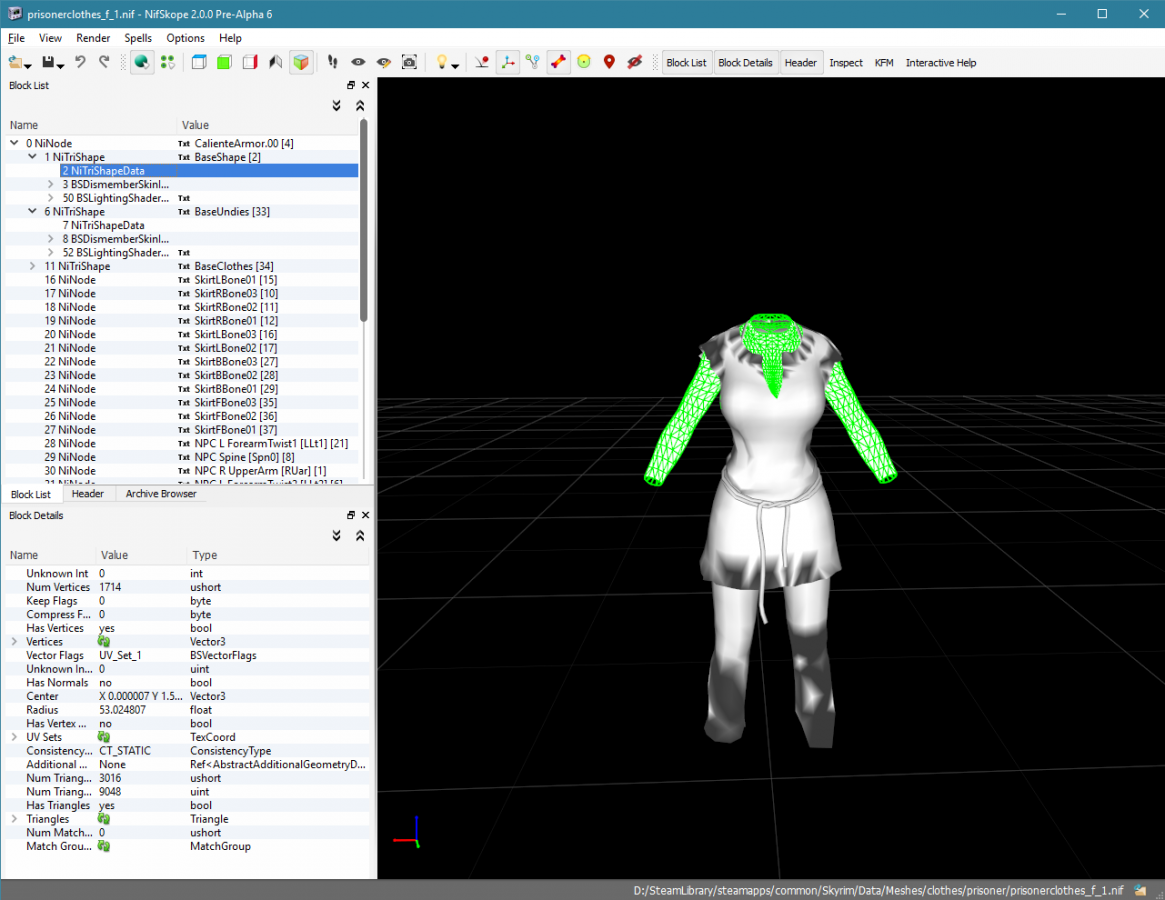Switch to front view green cube icon
1165x900 pixels.
(224, 62)
